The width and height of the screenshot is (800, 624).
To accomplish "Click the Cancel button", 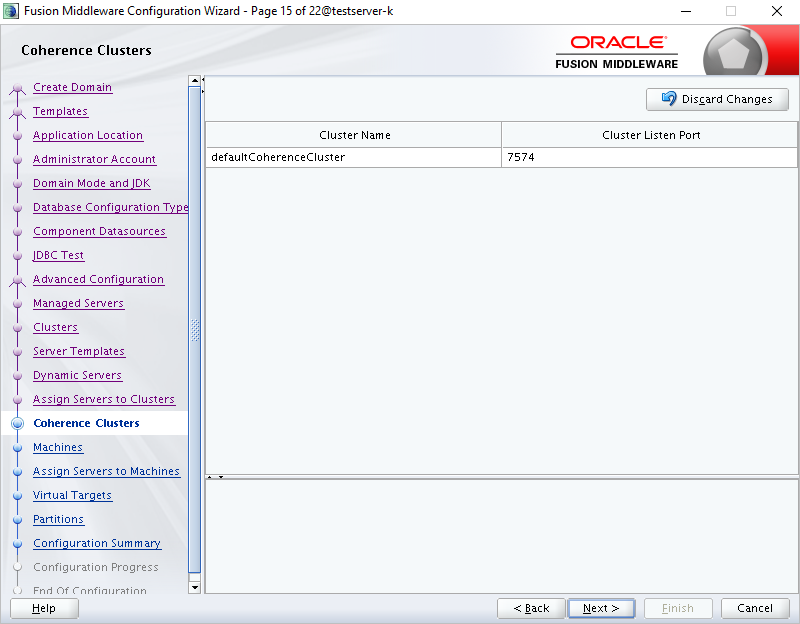I will pos(755,608).
